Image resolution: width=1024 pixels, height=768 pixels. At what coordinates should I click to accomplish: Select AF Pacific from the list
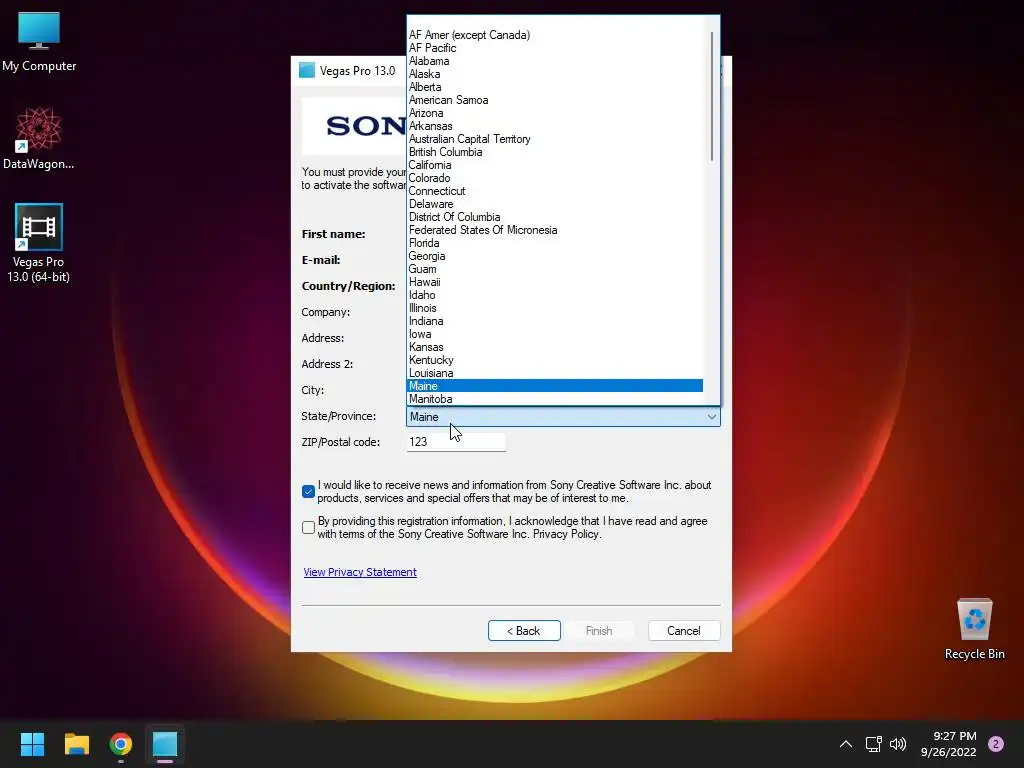click(554, 48)
